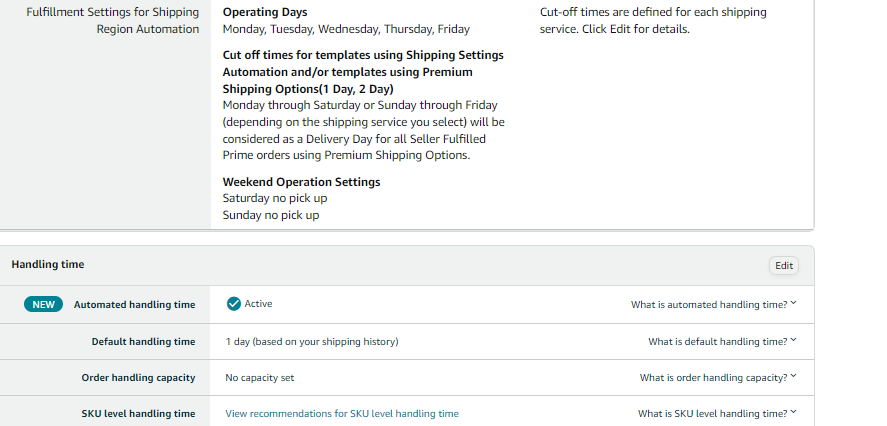
Task: Click the 'Automated handling time' row label
Action: (134, 304)
